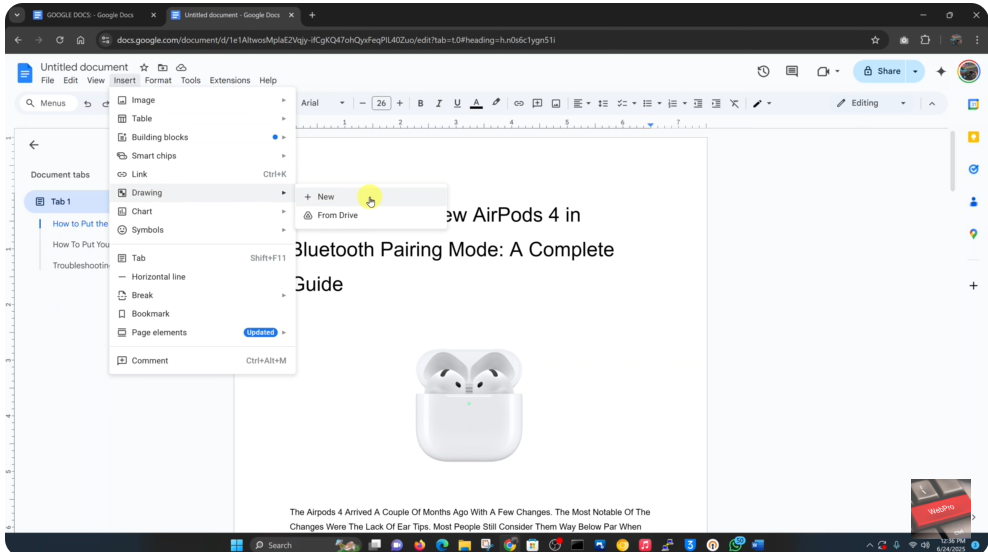Star the Untitled document
This screenshot has width=988, height=552.
pos(144,67)
